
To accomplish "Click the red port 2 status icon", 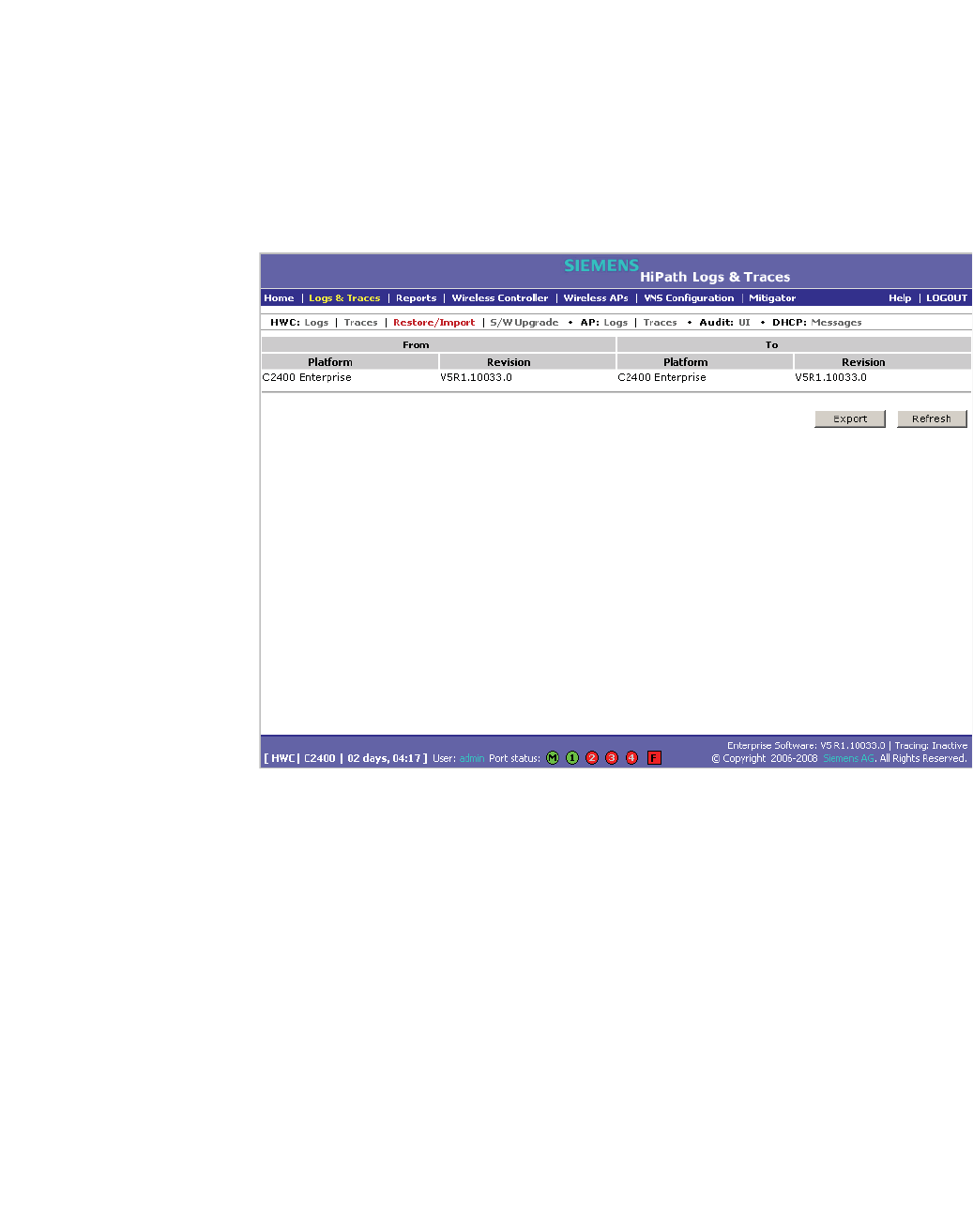I will point(592,758).
